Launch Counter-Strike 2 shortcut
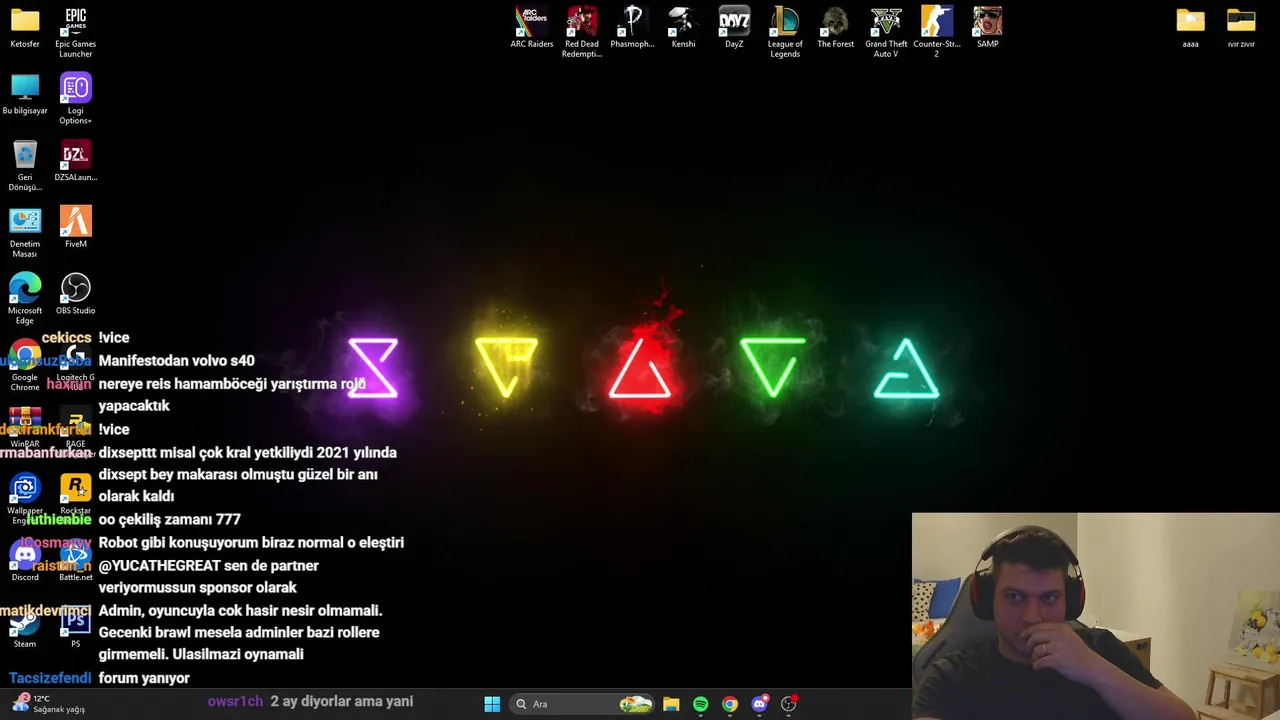 (x=937, y=32)
